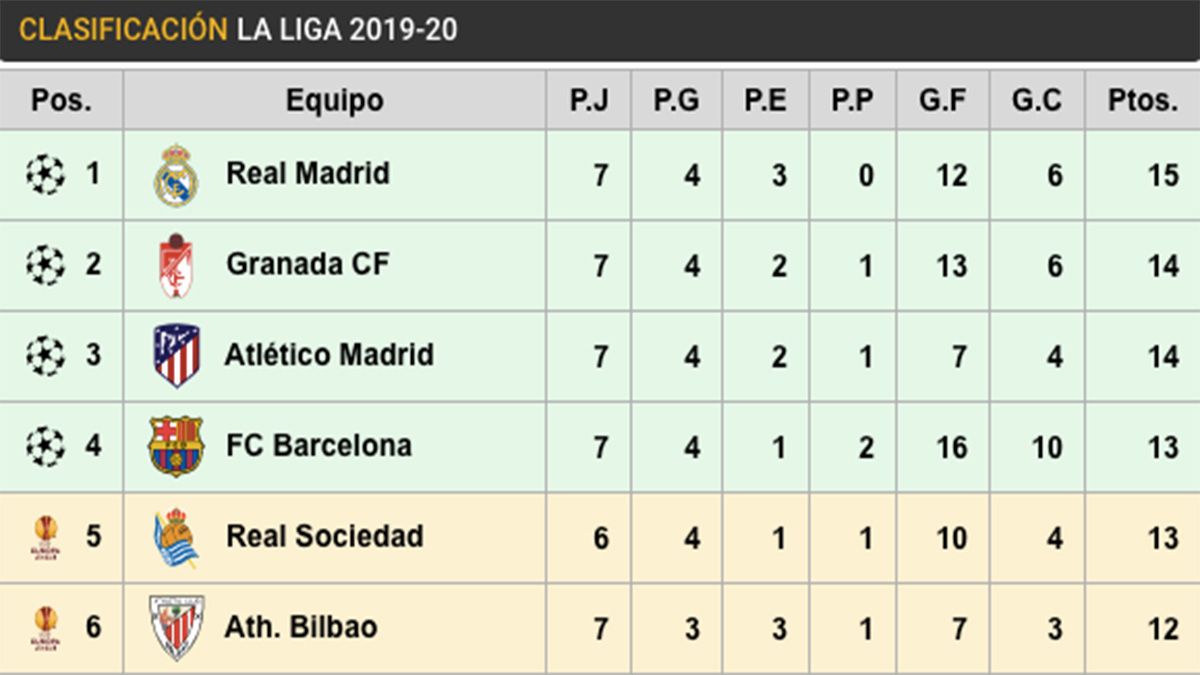The width and height of the screenshot is (1200, 675).
Task: Open the Real Madrid team name
Action: pyautogui.click(x=308, y=174)
